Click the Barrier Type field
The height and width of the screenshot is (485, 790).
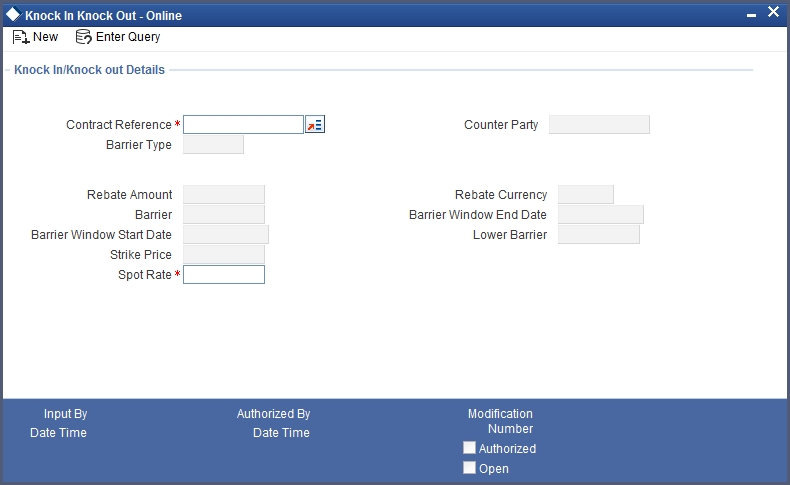point(213,145)
